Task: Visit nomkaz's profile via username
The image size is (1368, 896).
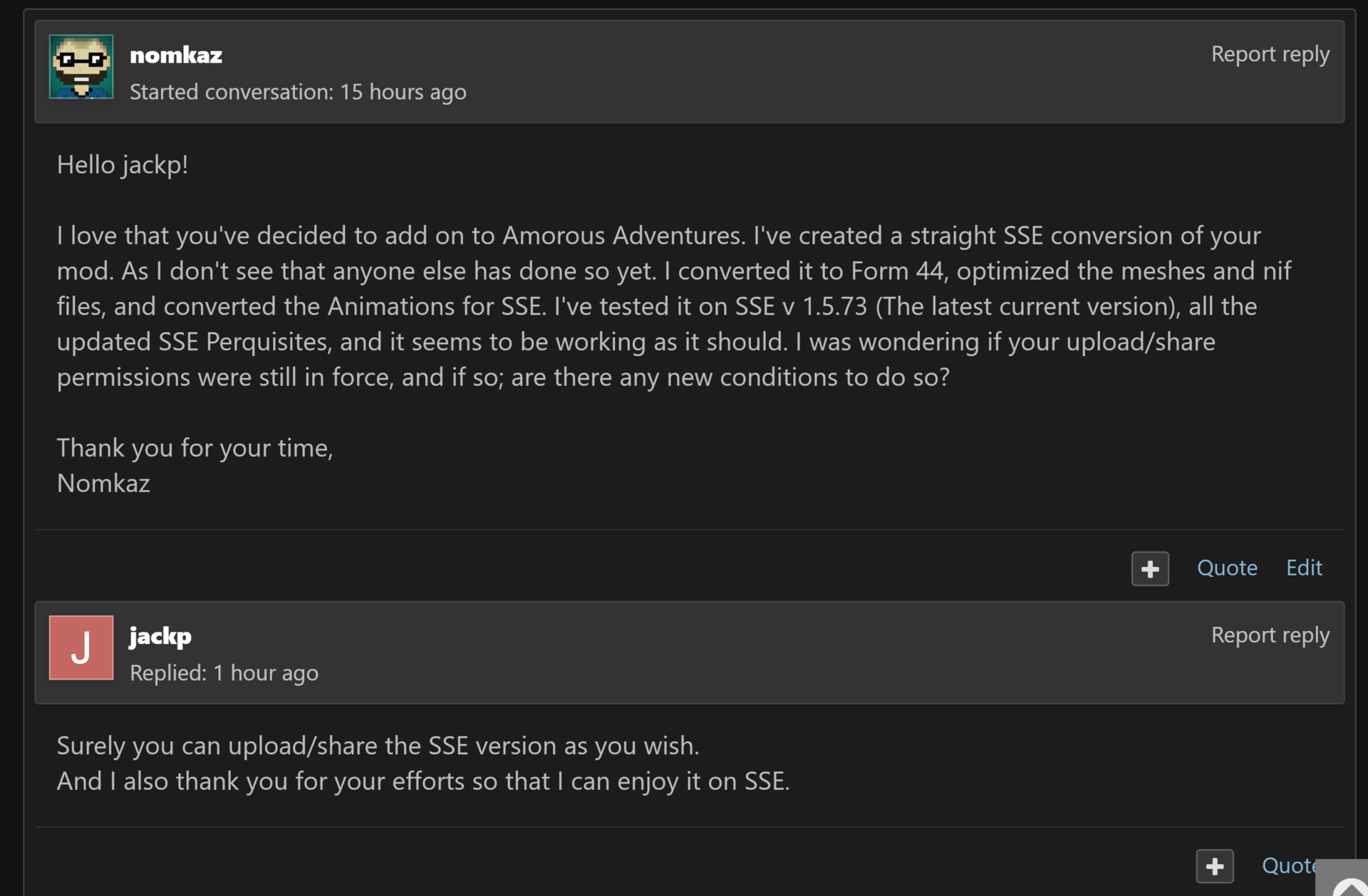Action: pos(175,54)
